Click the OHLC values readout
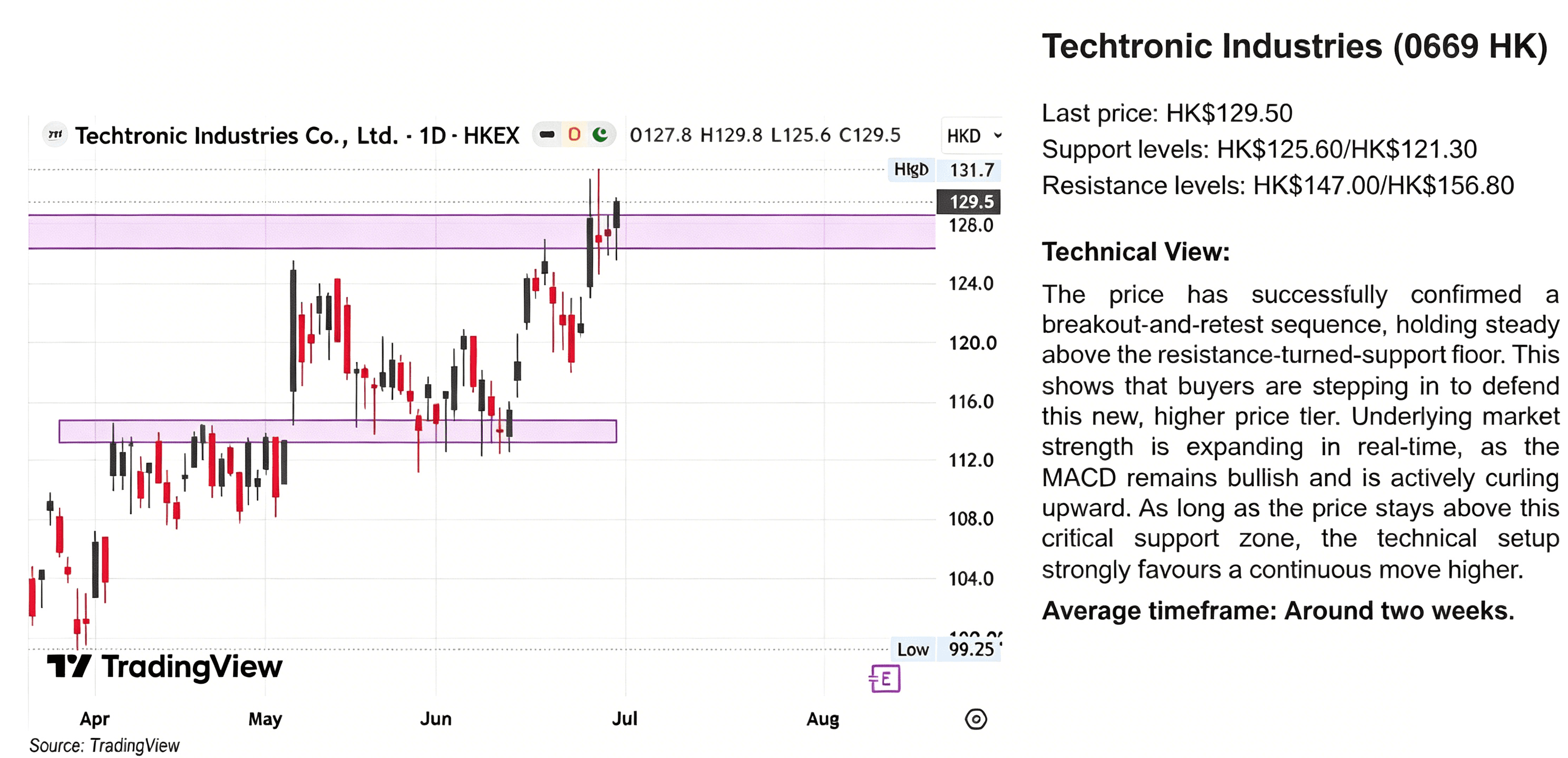Viewport: 1568px width, 758px height. pos(765,135)
